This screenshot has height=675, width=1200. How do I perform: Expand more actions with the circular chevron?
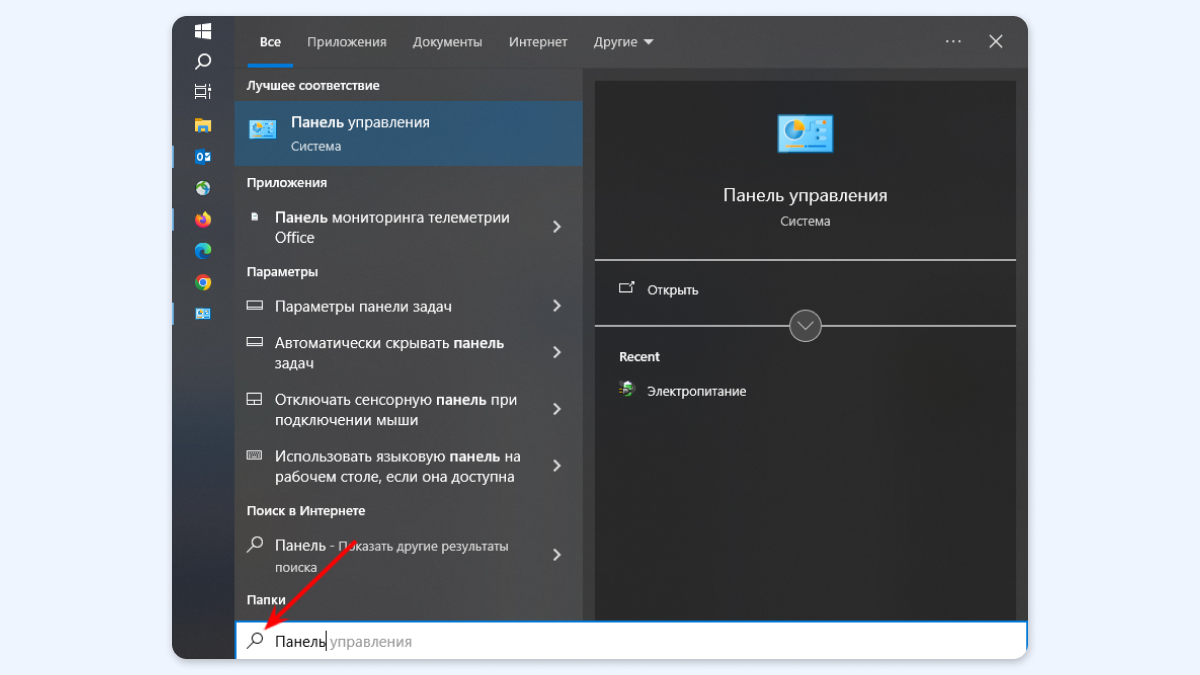[x=805, y=326]
